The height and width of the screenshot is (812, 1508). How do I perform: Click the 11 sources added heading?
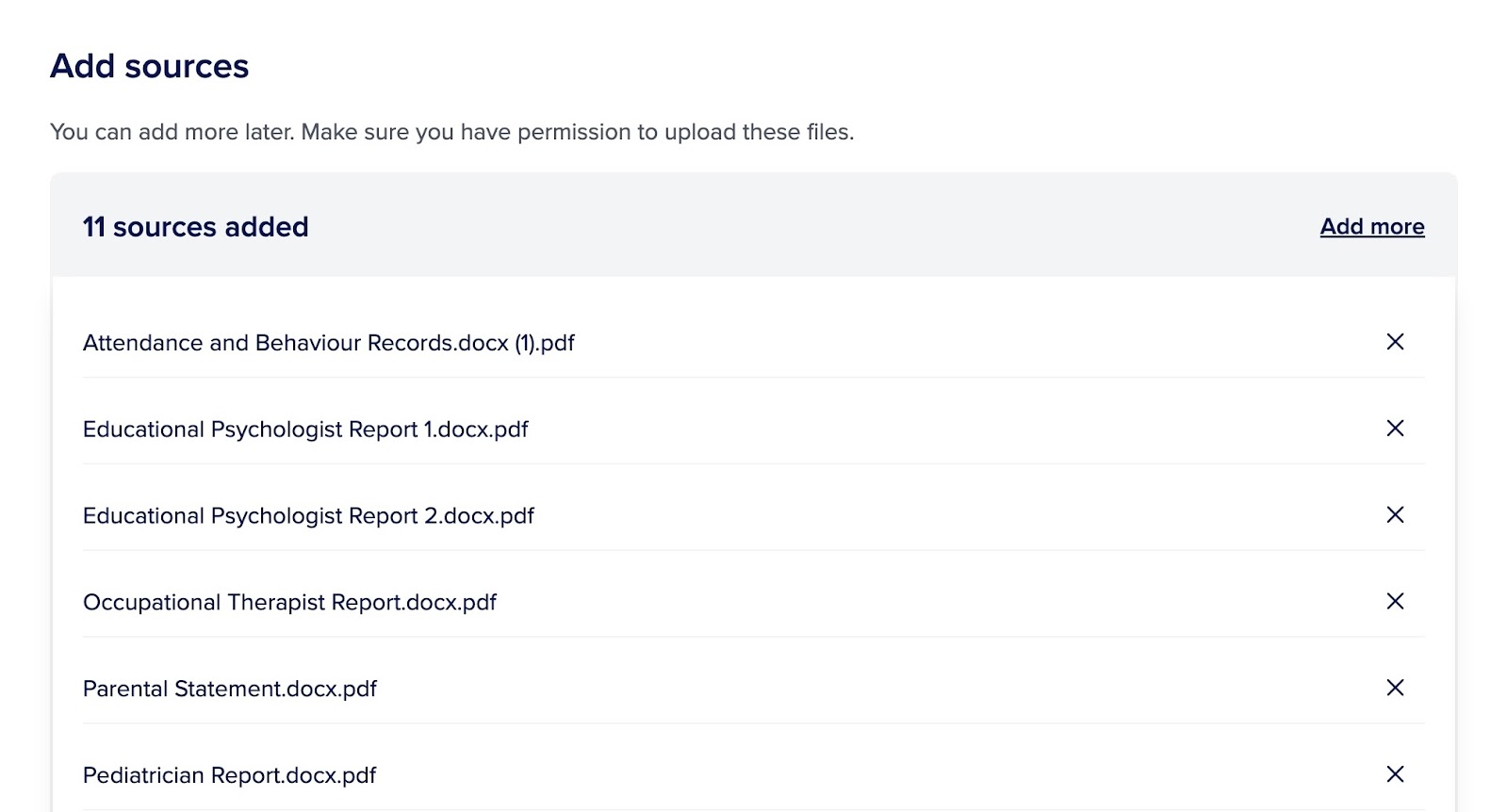tap(195, 227)
